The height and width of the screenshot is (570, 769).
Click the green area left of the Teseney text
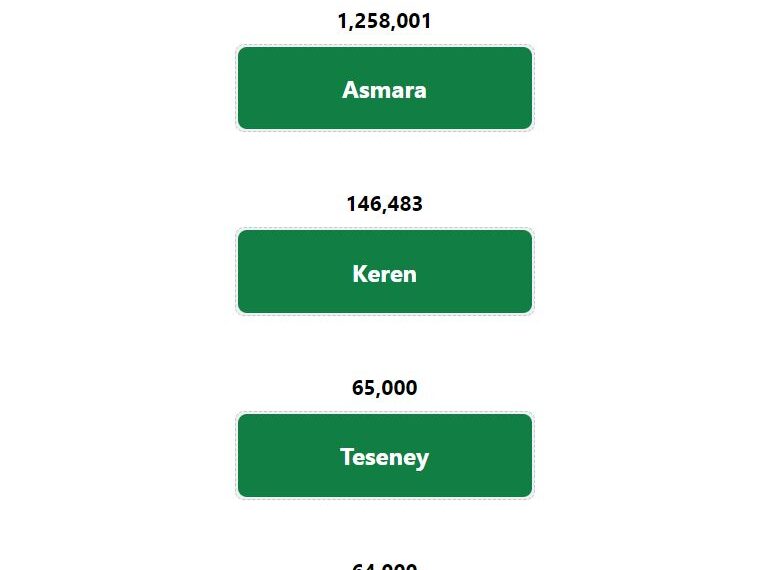[x=288, y=455]
